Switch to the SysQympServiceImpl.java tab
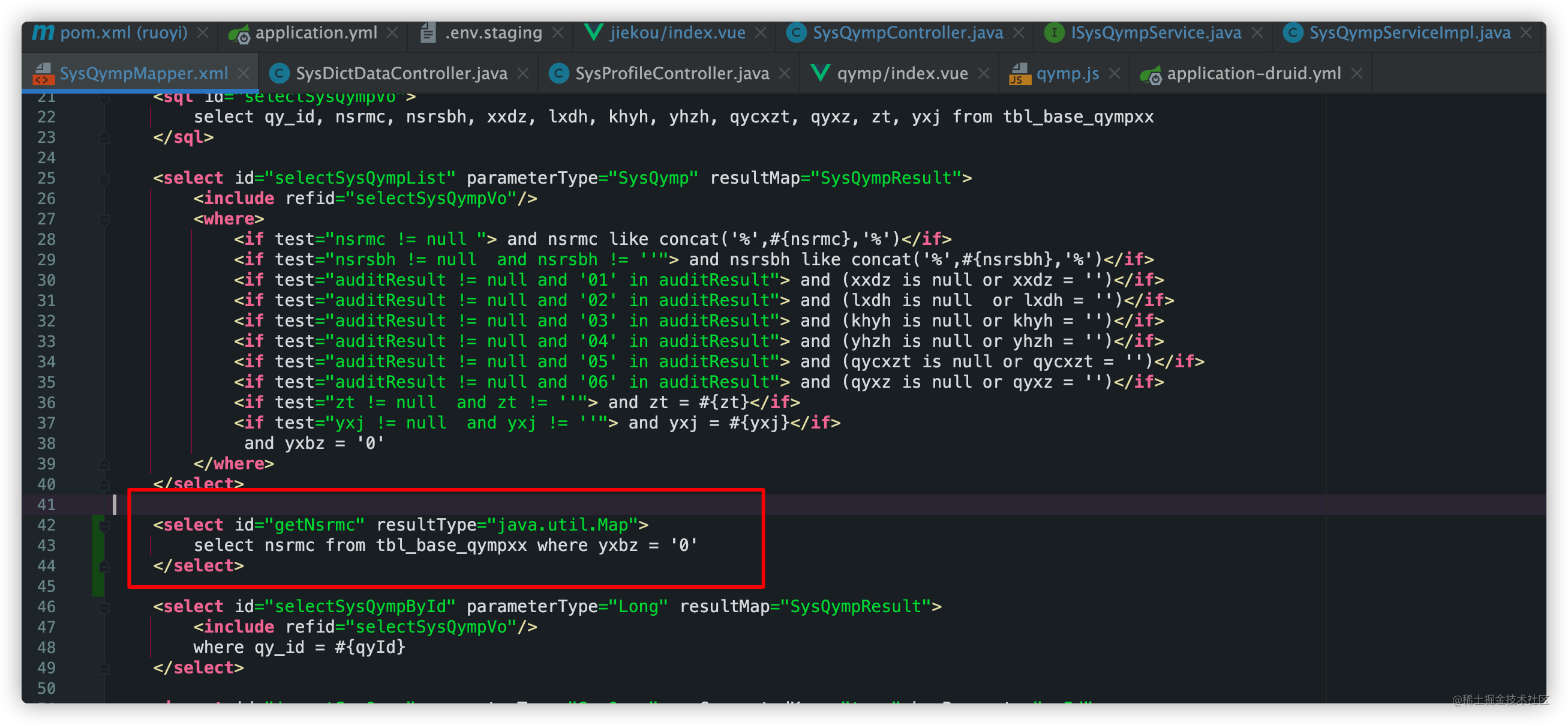This screenshot has height=725, width=1568. point(1409,32)
